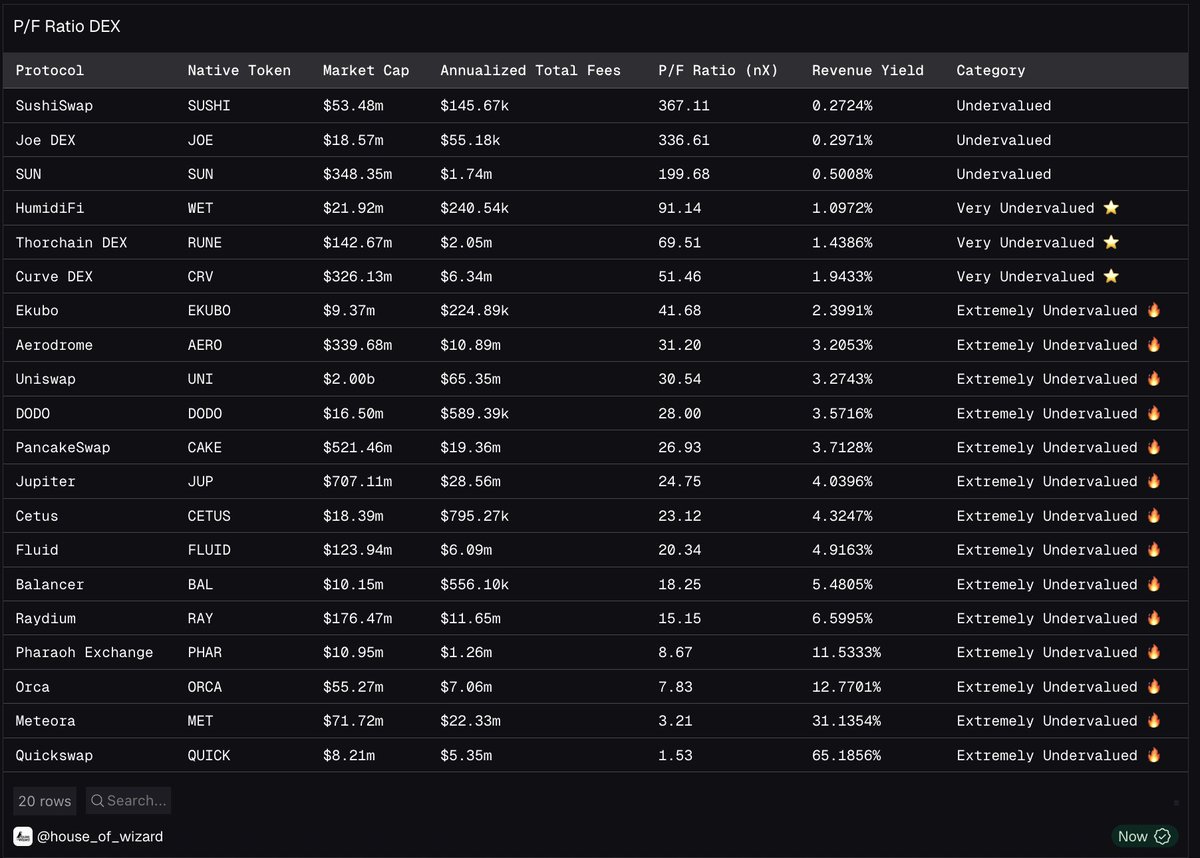
Task: Click the DODO protocol name cell
Action: (33, 414)
